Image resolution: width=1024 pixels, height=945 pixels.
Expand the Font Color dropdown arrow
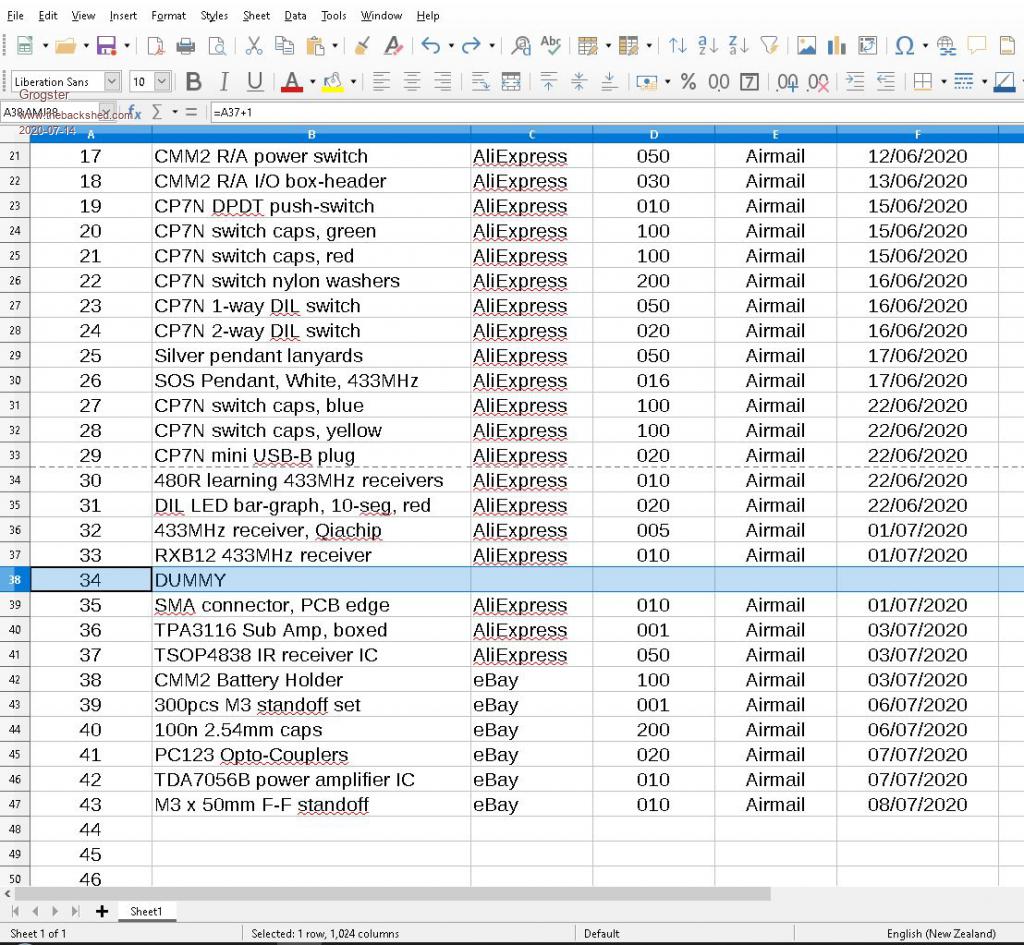pyautogui.click(x=312, y=82)
